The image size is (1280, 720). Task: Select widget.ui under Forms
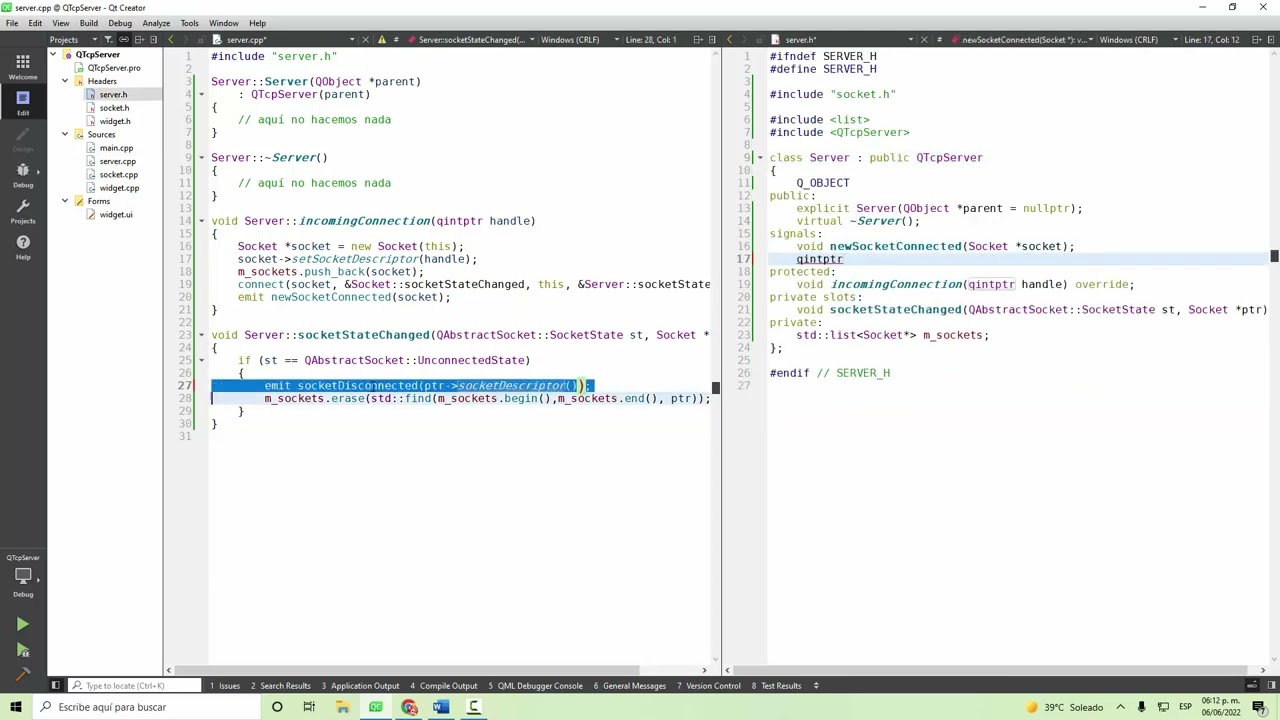(115, 215)
